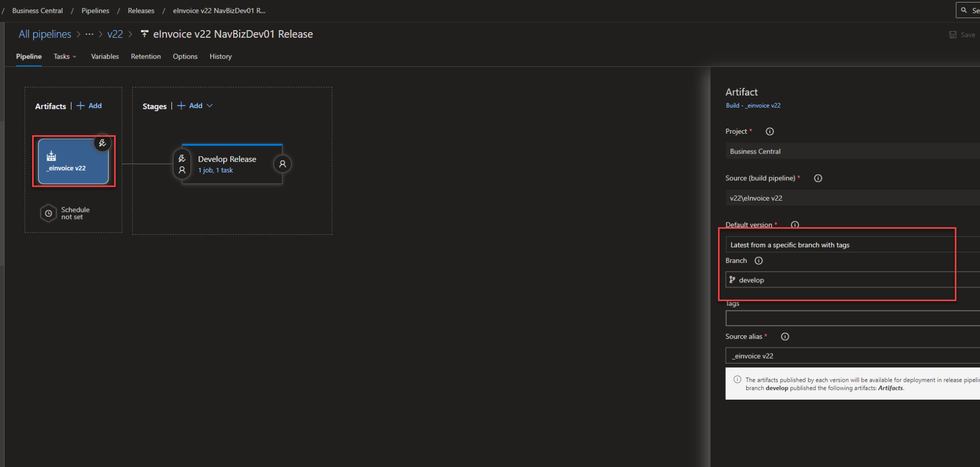Go to All pipelines breadcrumb
Viewport: 980px width, 467px height.
pyautogui.click(x=45, y=34)
